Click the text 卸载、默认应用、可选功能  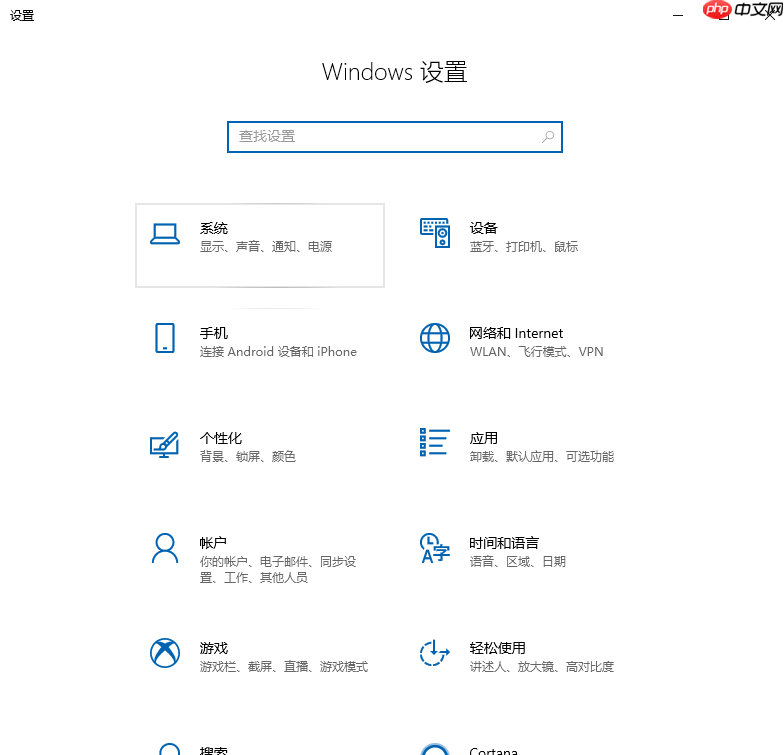click(542, 456)
